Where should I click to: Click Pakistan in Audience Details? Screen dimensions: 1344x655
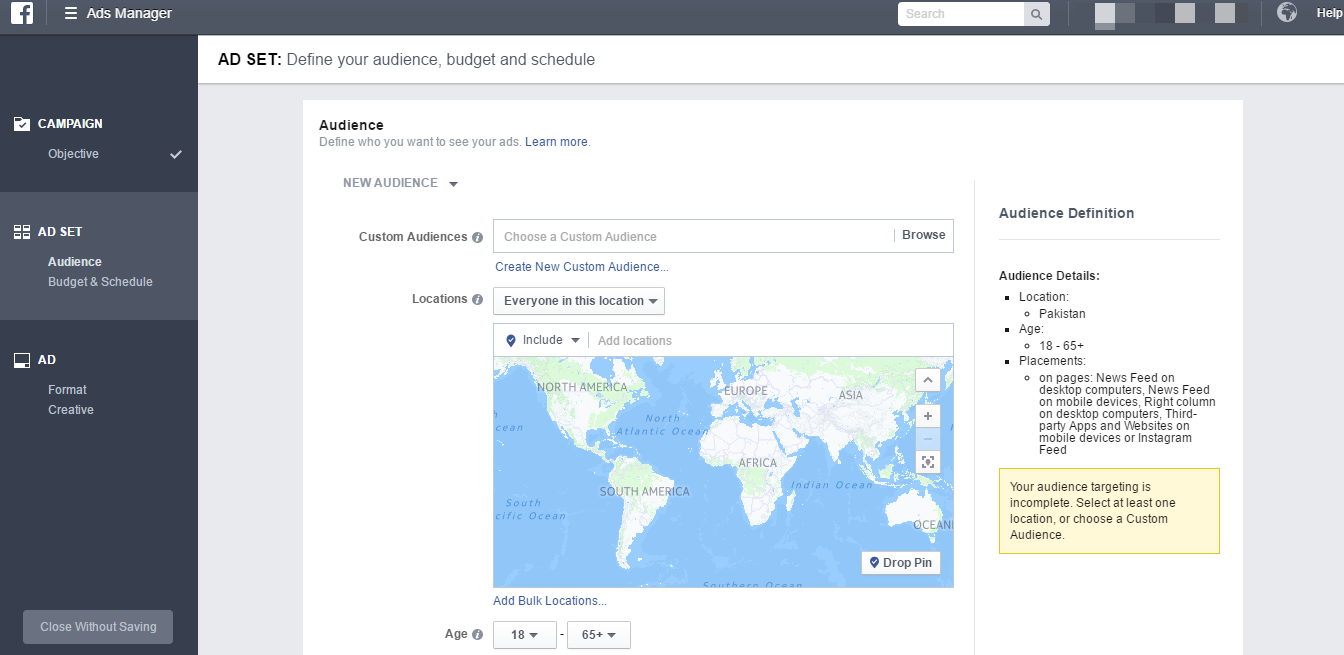[x=1062, y=313]
